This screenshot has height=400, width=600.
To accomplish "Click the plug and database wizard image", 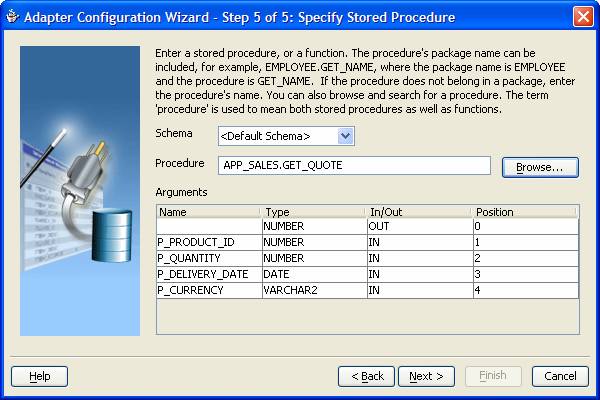I will point(80,190).
